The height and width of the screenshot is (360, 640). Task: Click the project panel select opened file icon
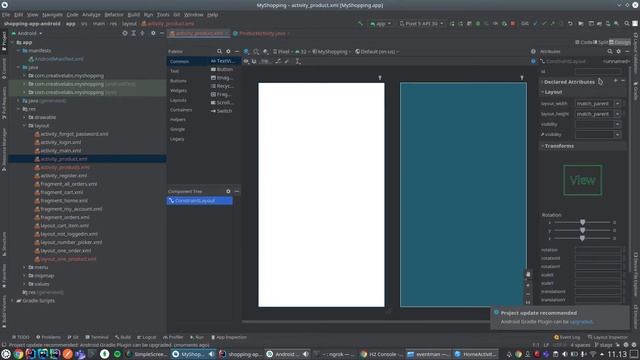click(125, 33)
